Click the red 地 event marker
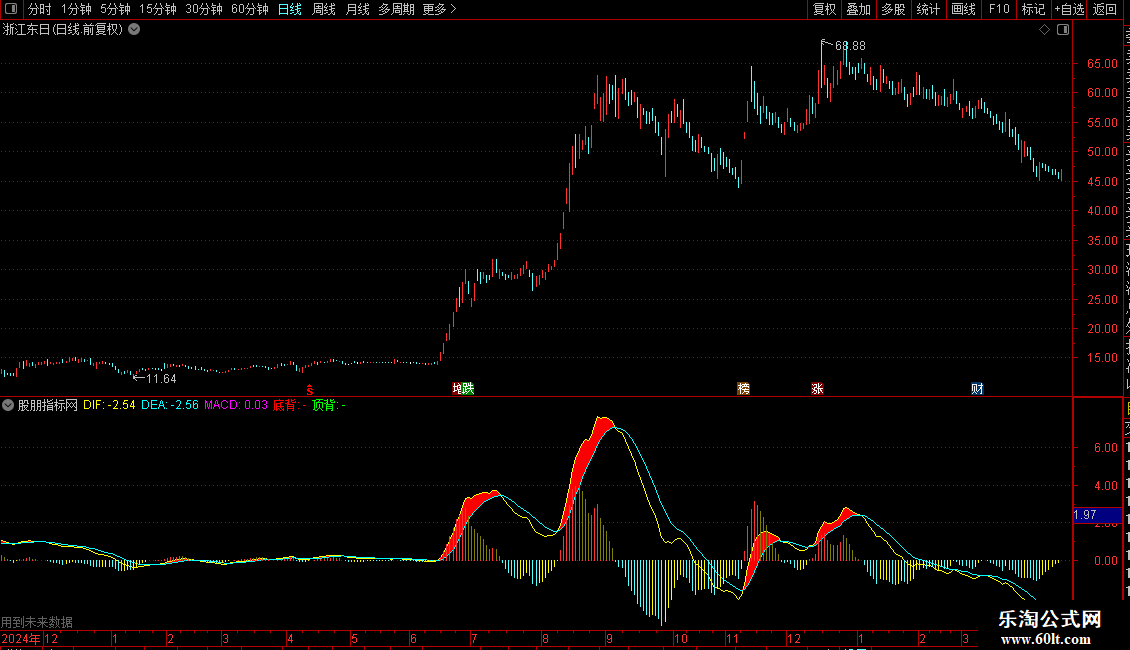Viewport: 1130px width, 650px height. pos(456,388)
